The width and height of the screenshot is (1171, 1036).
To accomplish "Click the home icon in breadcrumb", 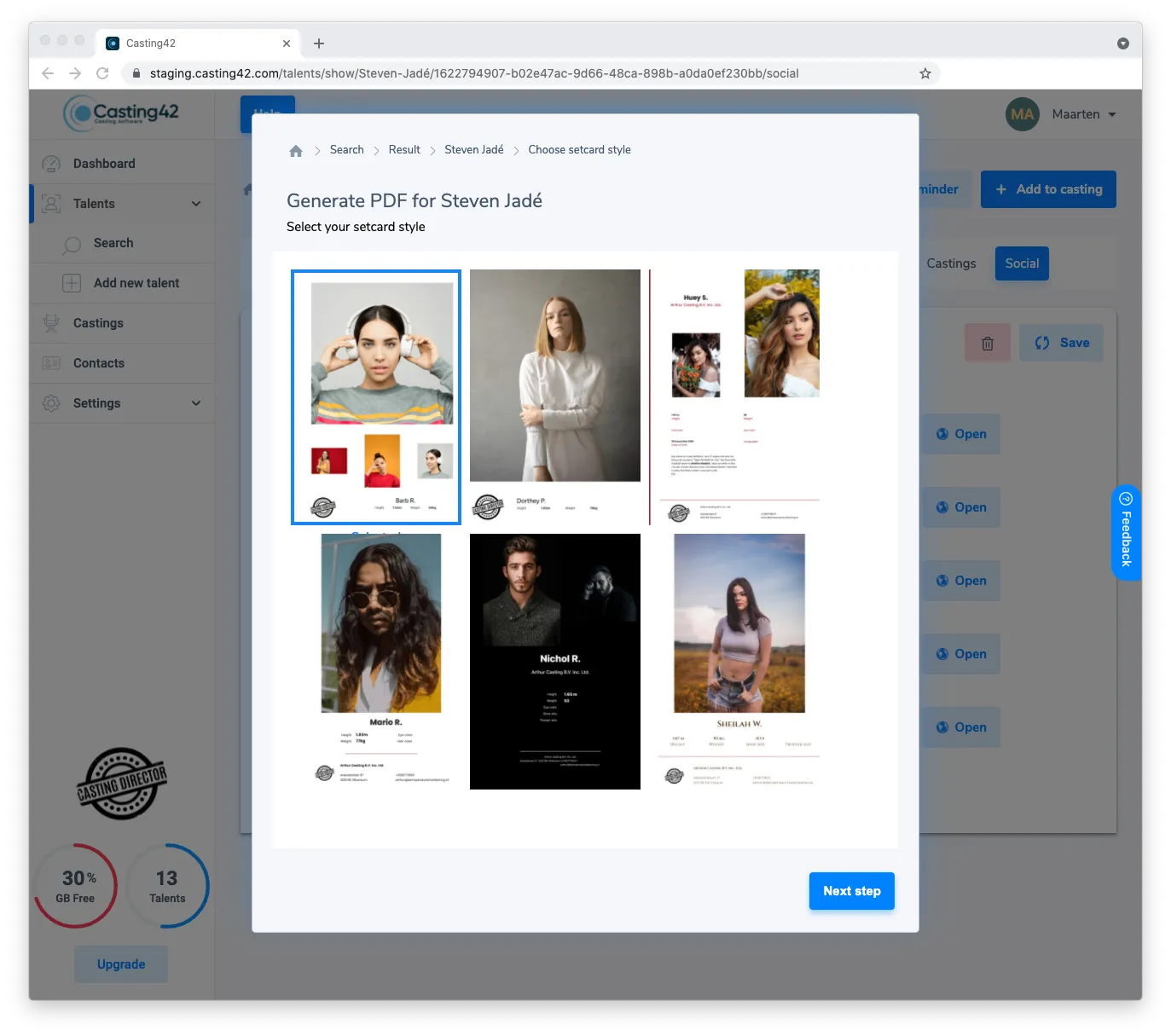I will [296, 151].
